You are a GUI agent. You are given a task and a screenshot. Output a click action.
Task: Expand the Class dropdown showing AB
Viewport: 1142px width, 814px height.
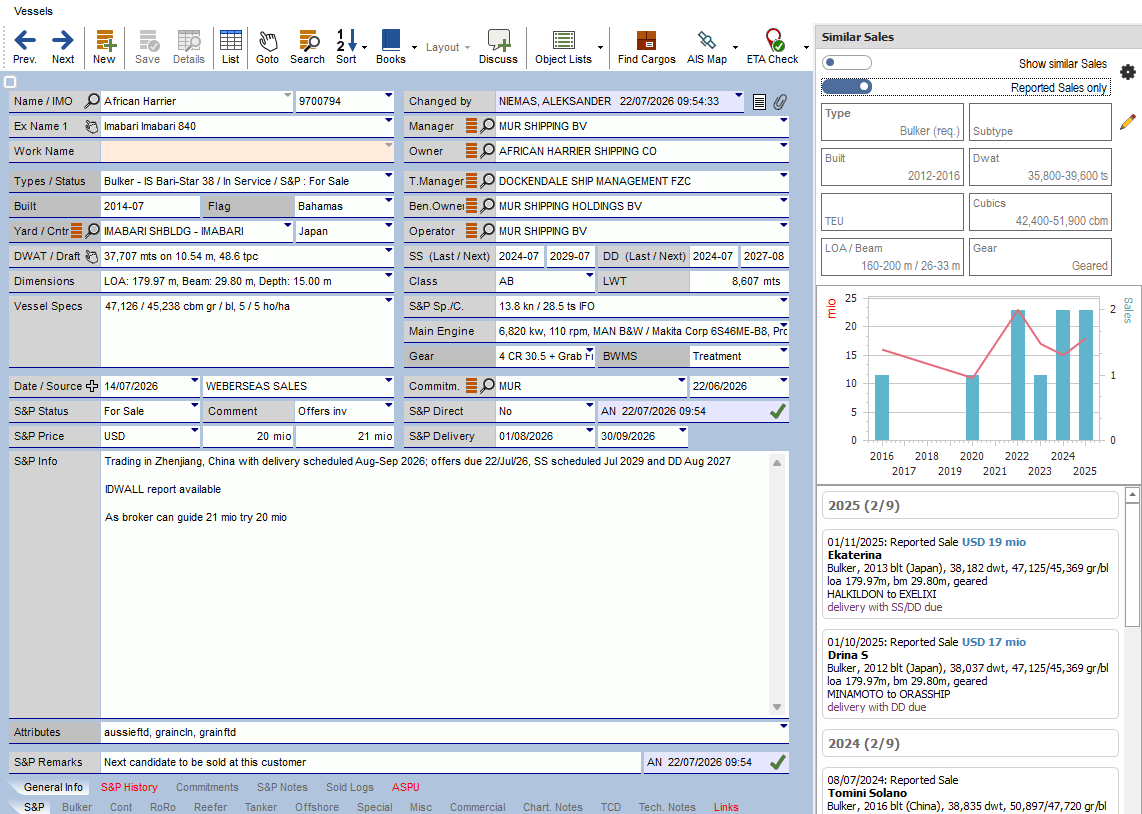[x=589, y=276]
